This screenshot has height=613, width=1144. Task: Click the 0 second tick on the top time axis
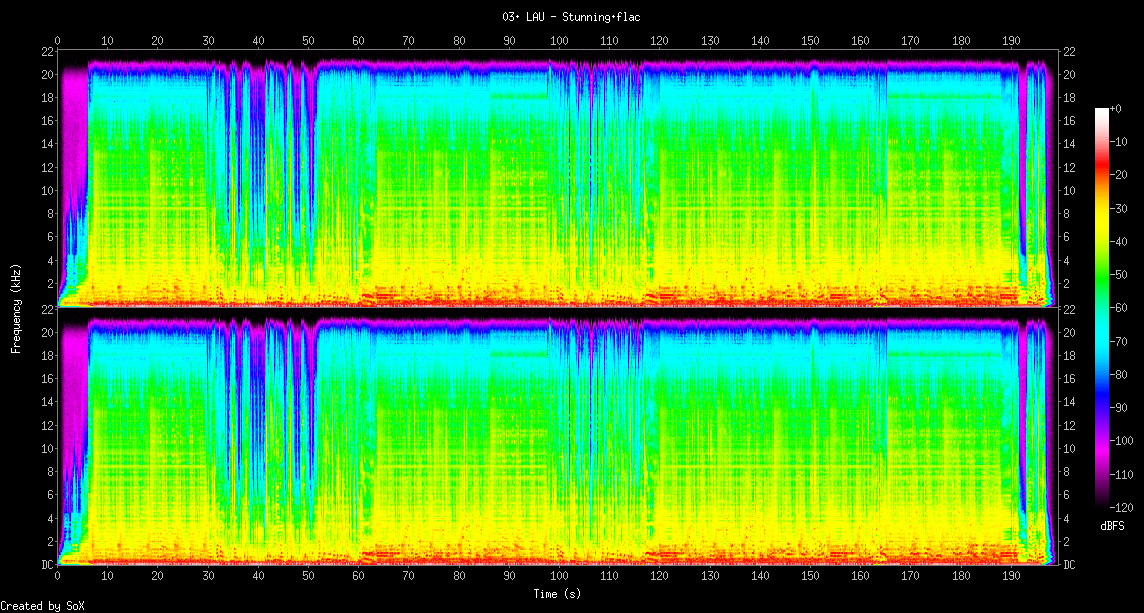tap(58, 41)
